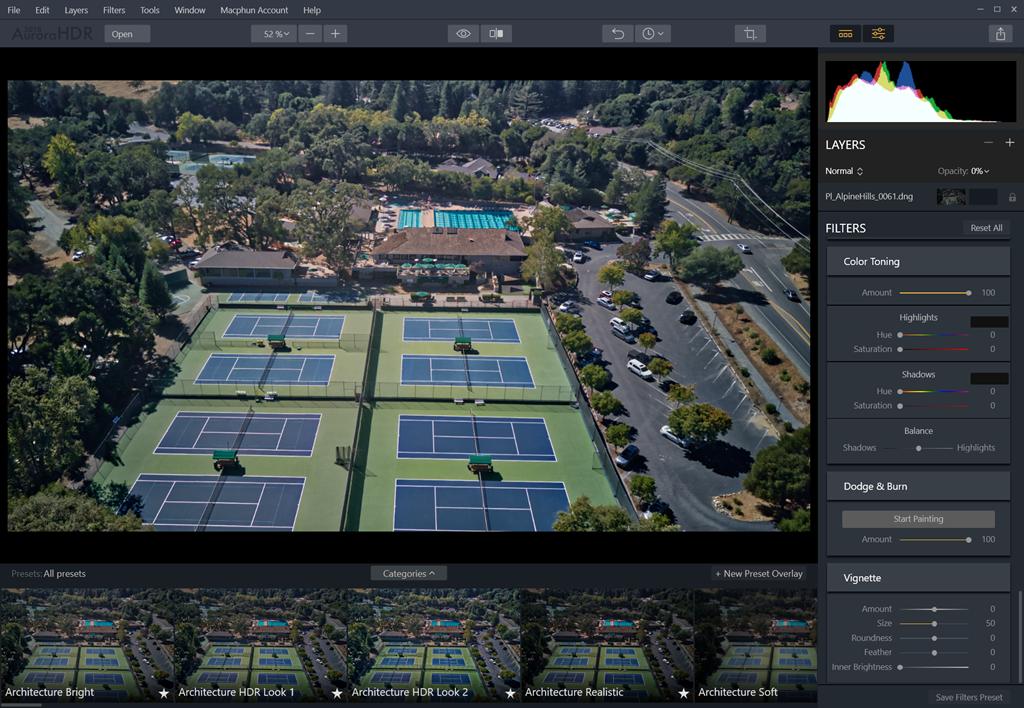Click the Undo icon
This screenshot has width=1024, height=708.
[617, 33]
